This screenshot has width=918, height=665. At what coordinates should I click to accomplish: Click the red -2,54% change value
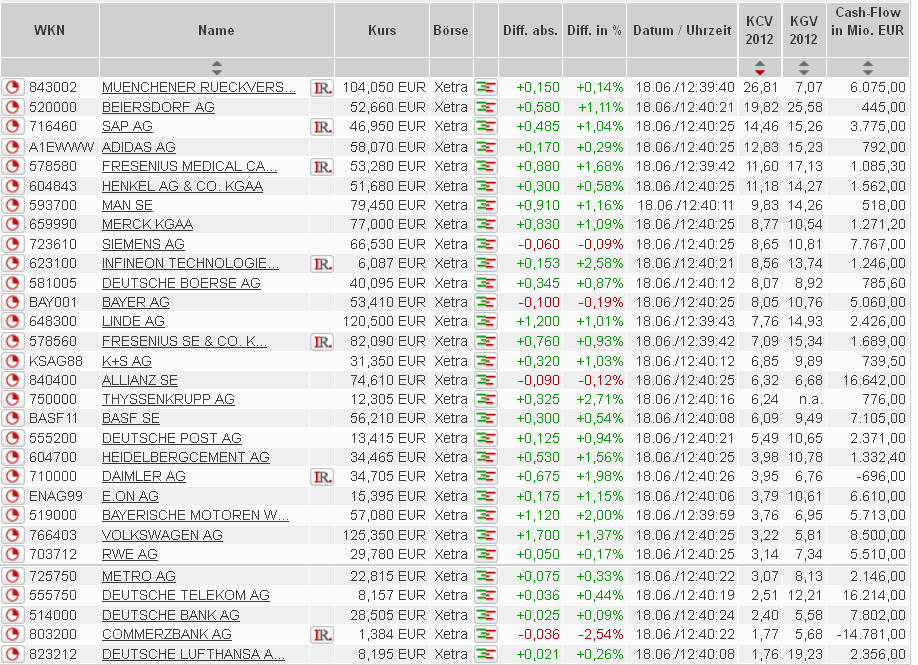pyautogui.click(x=600, y=635)
